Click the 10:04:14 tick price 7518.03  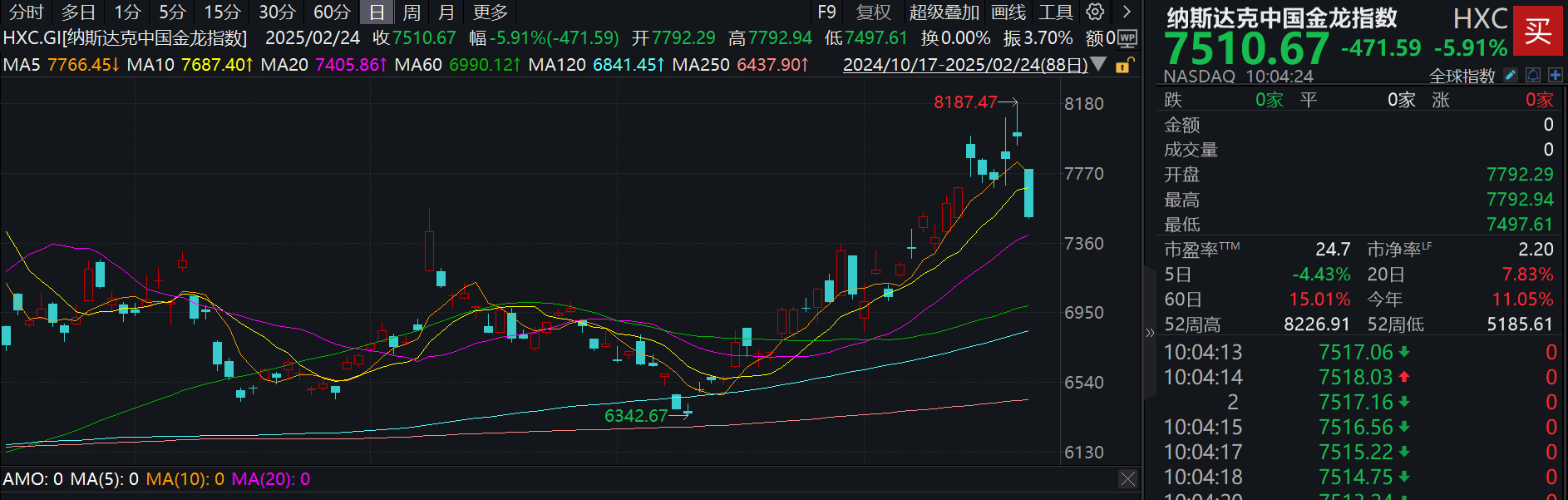click(x=1355, y=377)
